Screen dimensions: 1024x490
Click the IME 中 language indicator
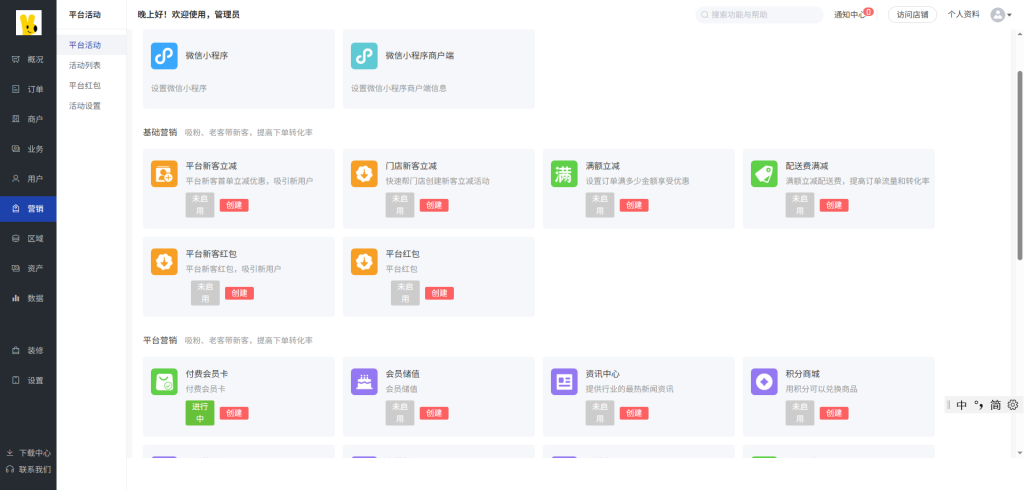[x=961, y=405]
